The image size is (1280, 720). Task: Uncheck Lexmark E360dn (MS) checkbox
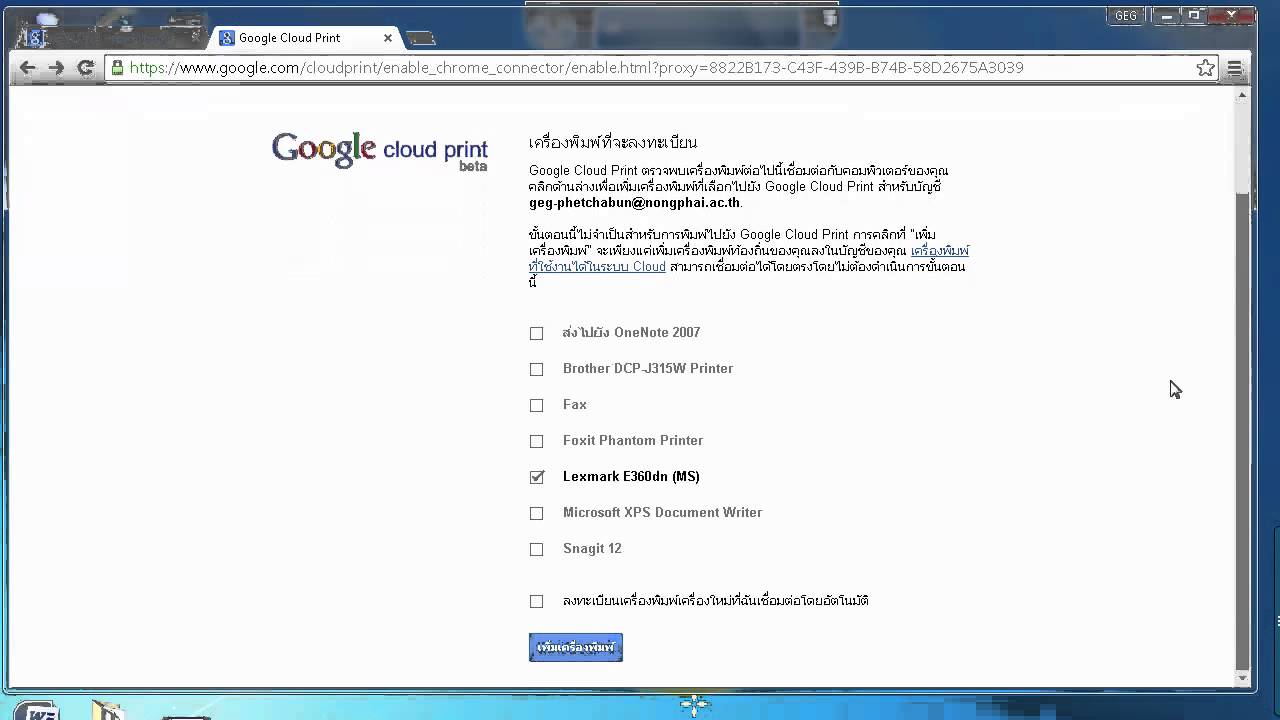point(537,477)
